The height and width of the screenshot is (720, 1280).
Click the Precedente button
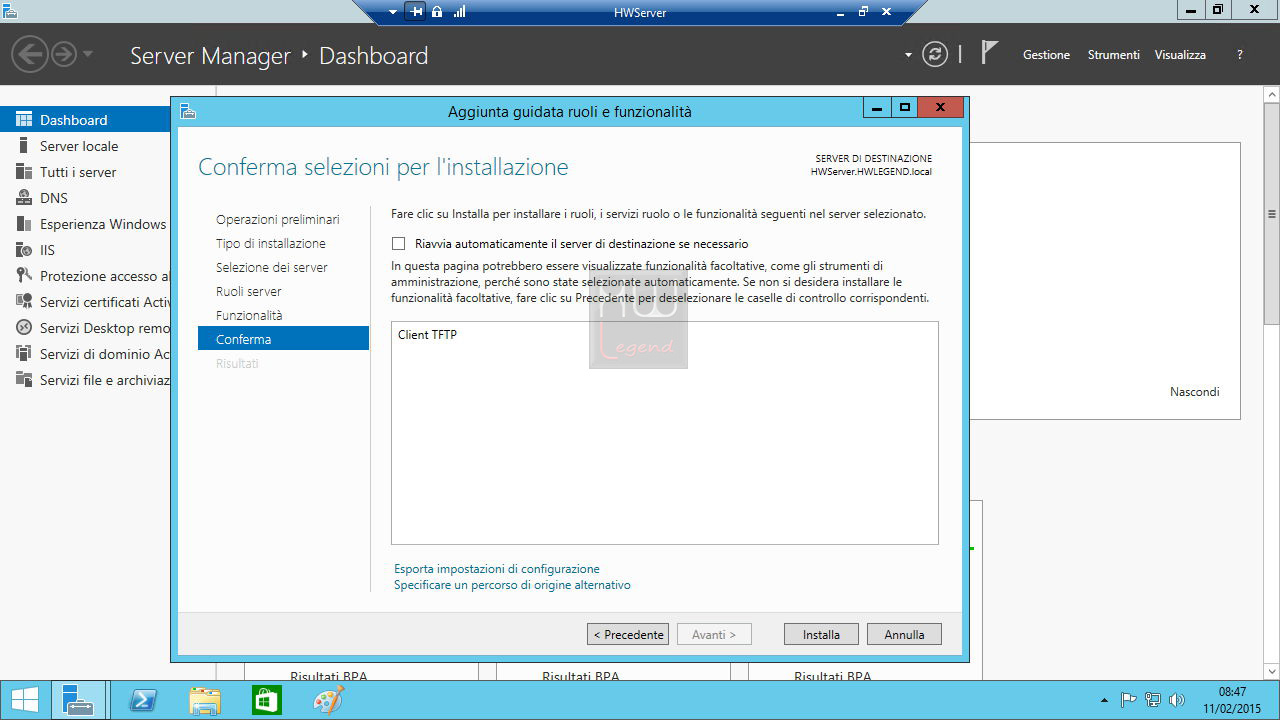point(628,634)
